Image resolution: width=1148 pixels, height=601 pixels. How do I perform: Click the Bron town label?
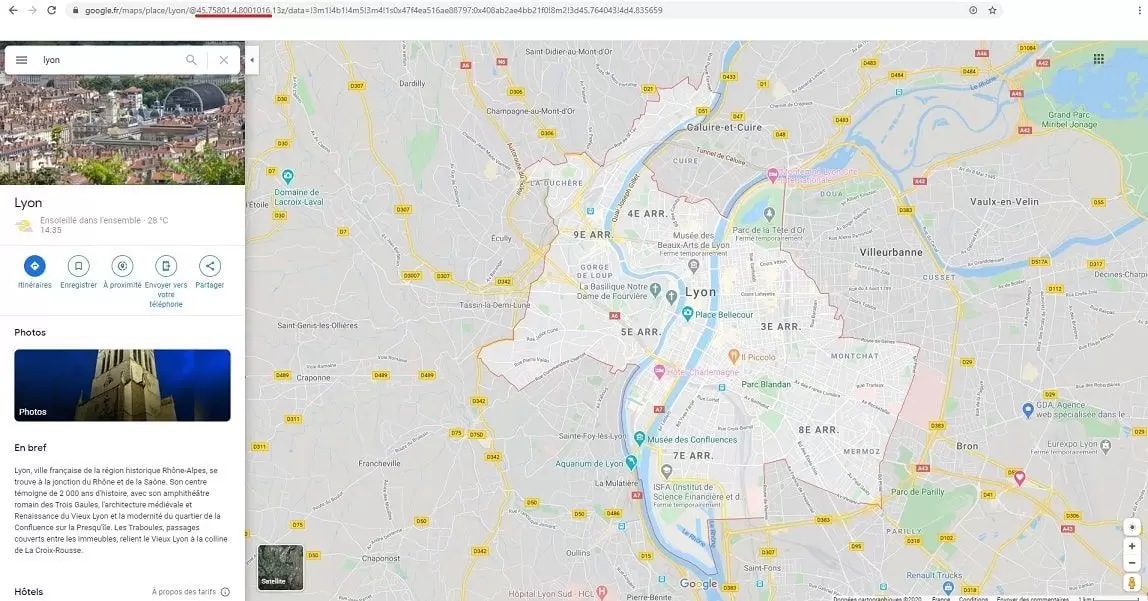(967, 446)
